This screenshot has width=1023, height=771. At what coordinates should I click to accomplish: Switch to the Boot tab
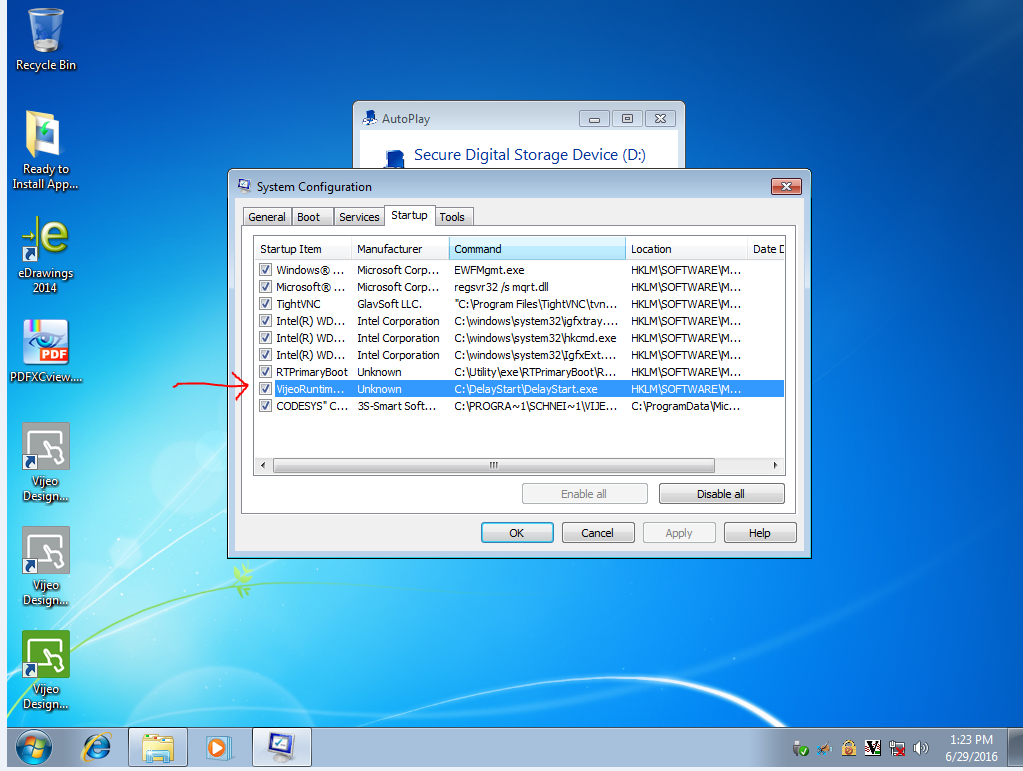click(309, 217)
